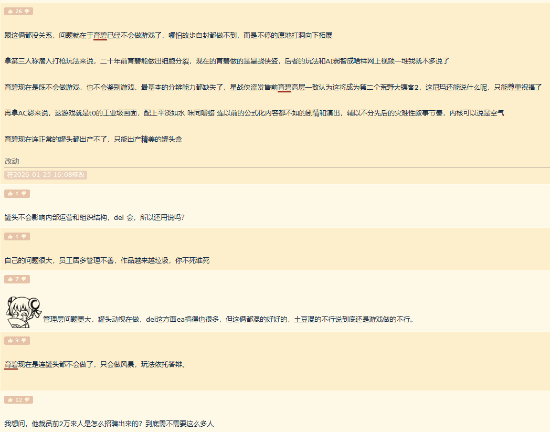Downvote the reply with 12 likes
550x432 pixels.
(27, 400)
